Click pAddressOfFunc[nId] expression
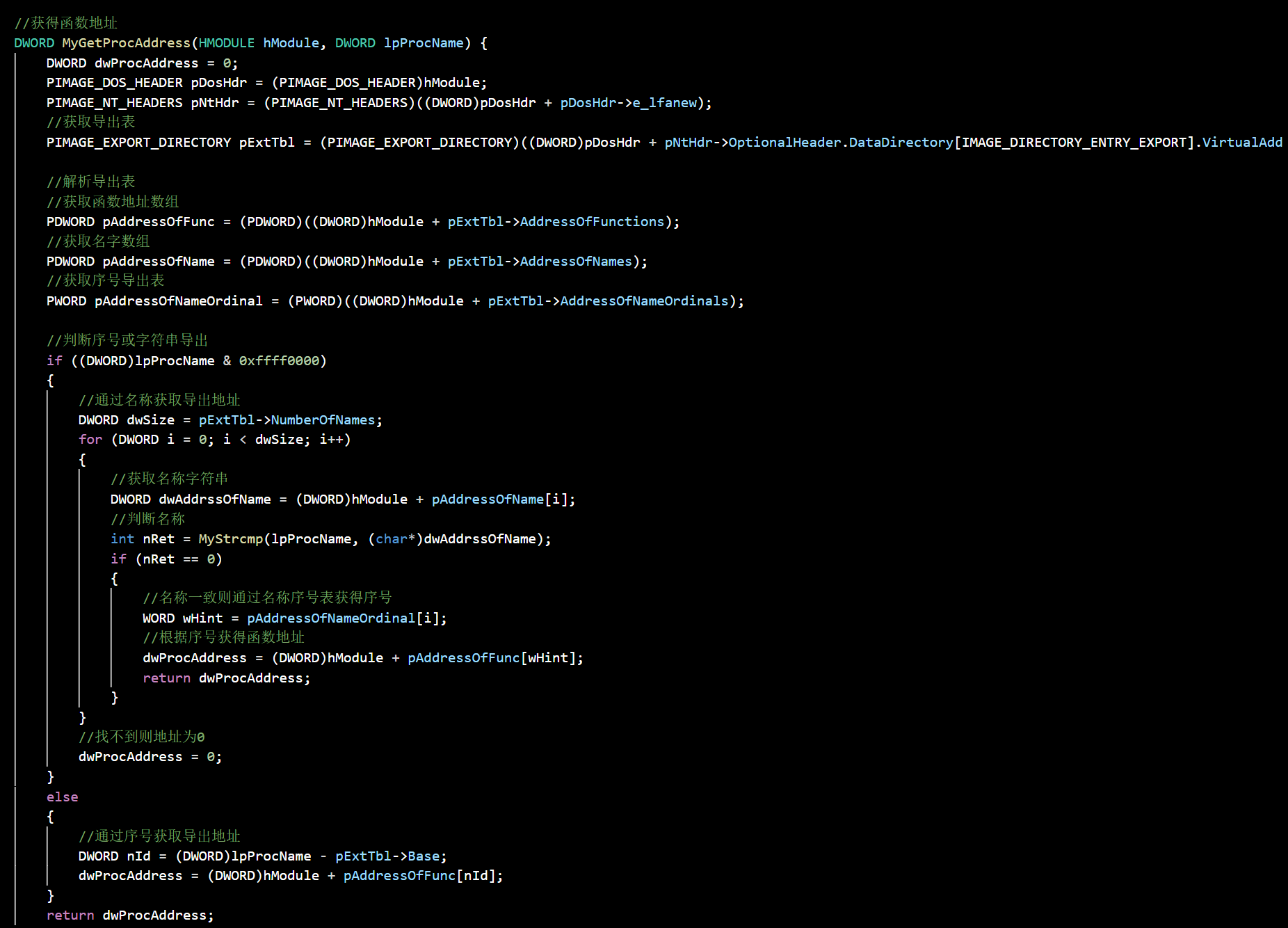The image size is (1288, 928). tap(419, 876)
